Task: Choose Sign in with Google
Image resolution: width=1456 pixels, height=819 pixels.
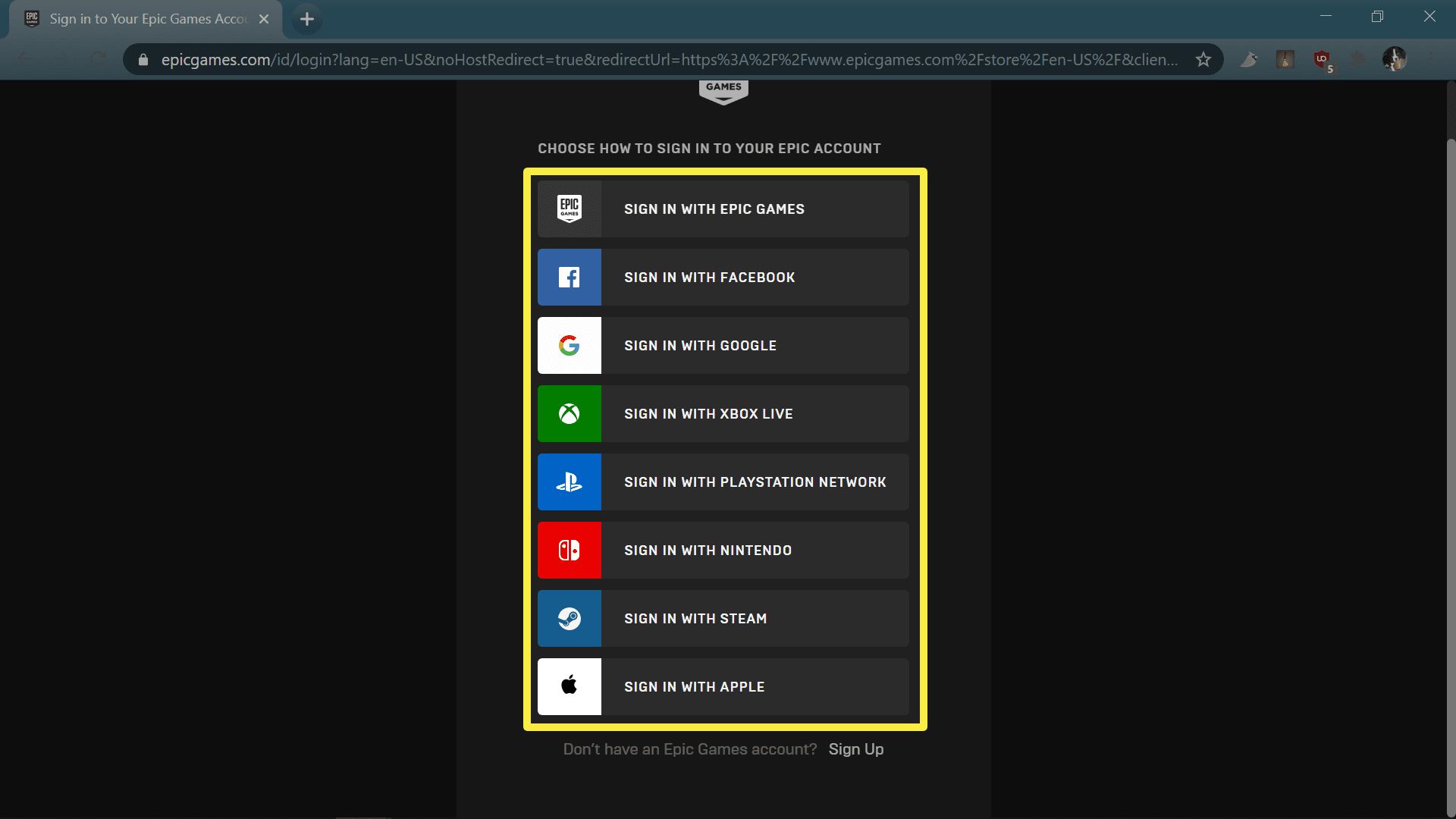Action: point(723,345)
